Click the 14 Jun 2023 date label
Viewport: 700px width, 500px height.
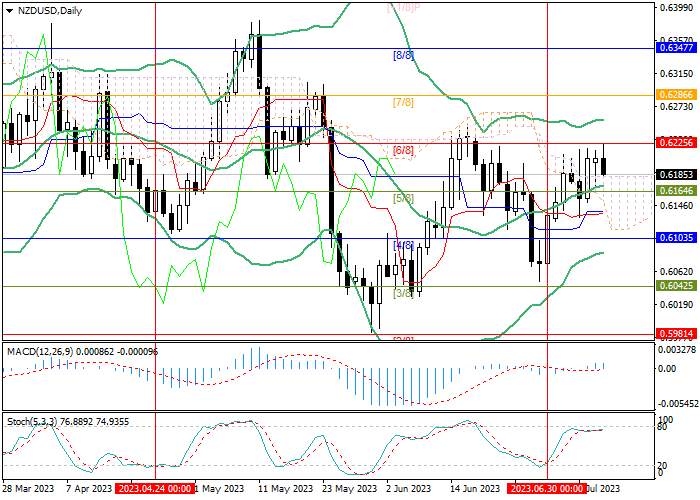click(x=475, y=488)
